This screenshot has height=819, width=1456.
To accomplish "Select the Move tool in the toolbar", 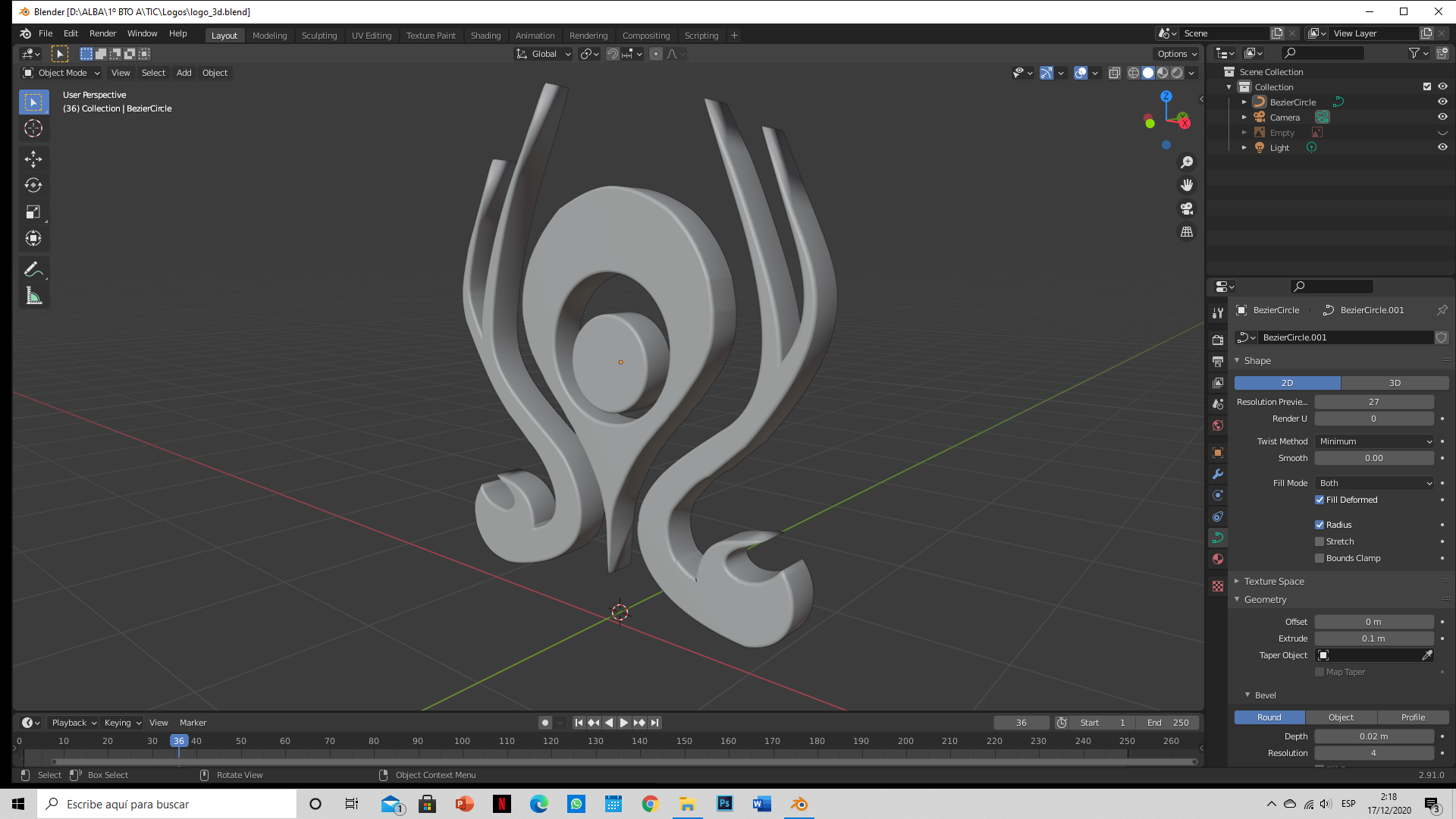I will 33,158.
